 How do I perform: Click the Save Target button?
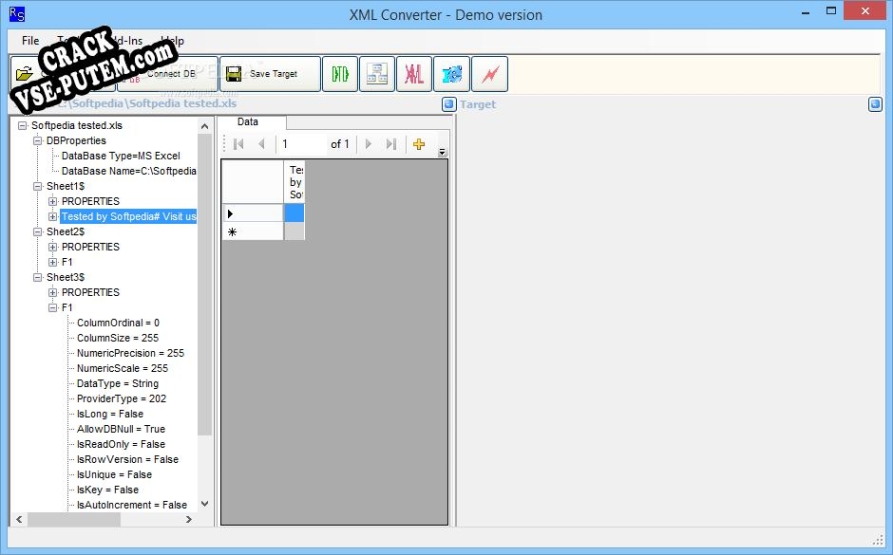tap(270, 74)
